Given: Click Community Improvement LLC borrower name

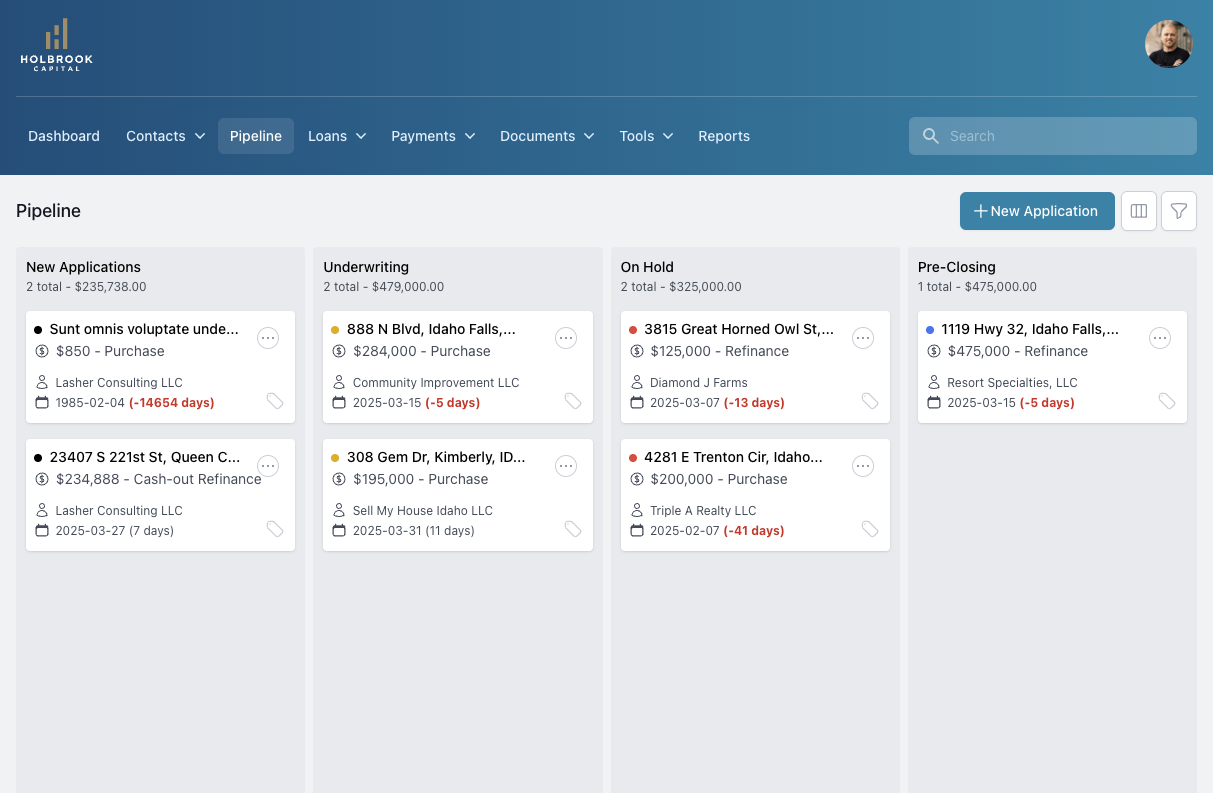Looking at the screenshot, I should click(436, 382).
